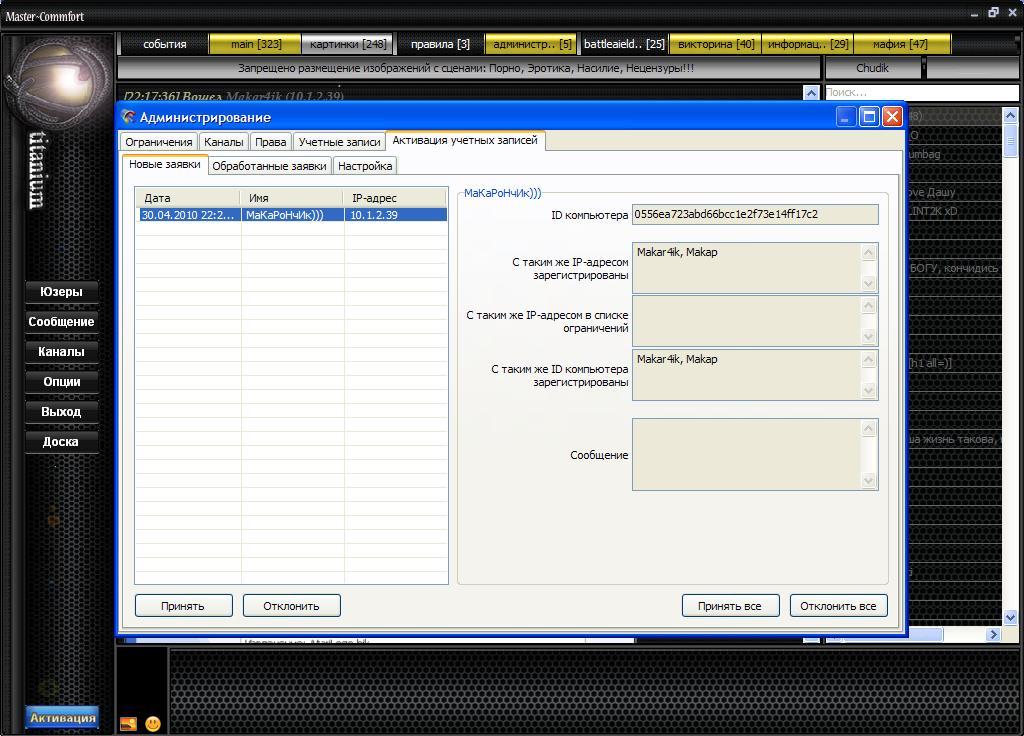Click the insert picture icon
The width and height of the screenshot is (1024, 736).
pyautogui.click(x=128, y=723)
